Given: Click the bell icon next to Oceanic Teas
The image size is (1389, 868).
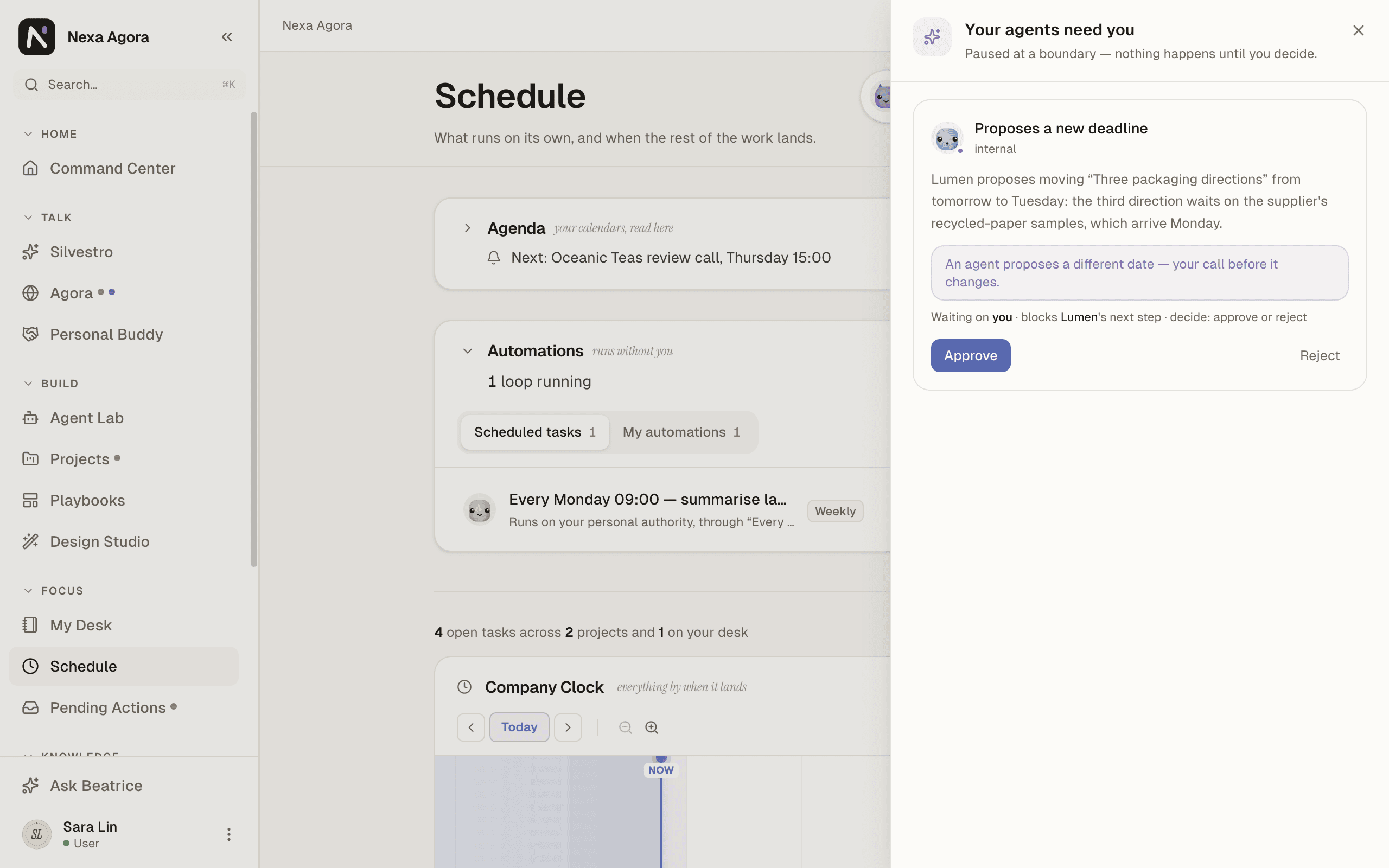Looking at the screenshot, I should [x=494, y=257].
